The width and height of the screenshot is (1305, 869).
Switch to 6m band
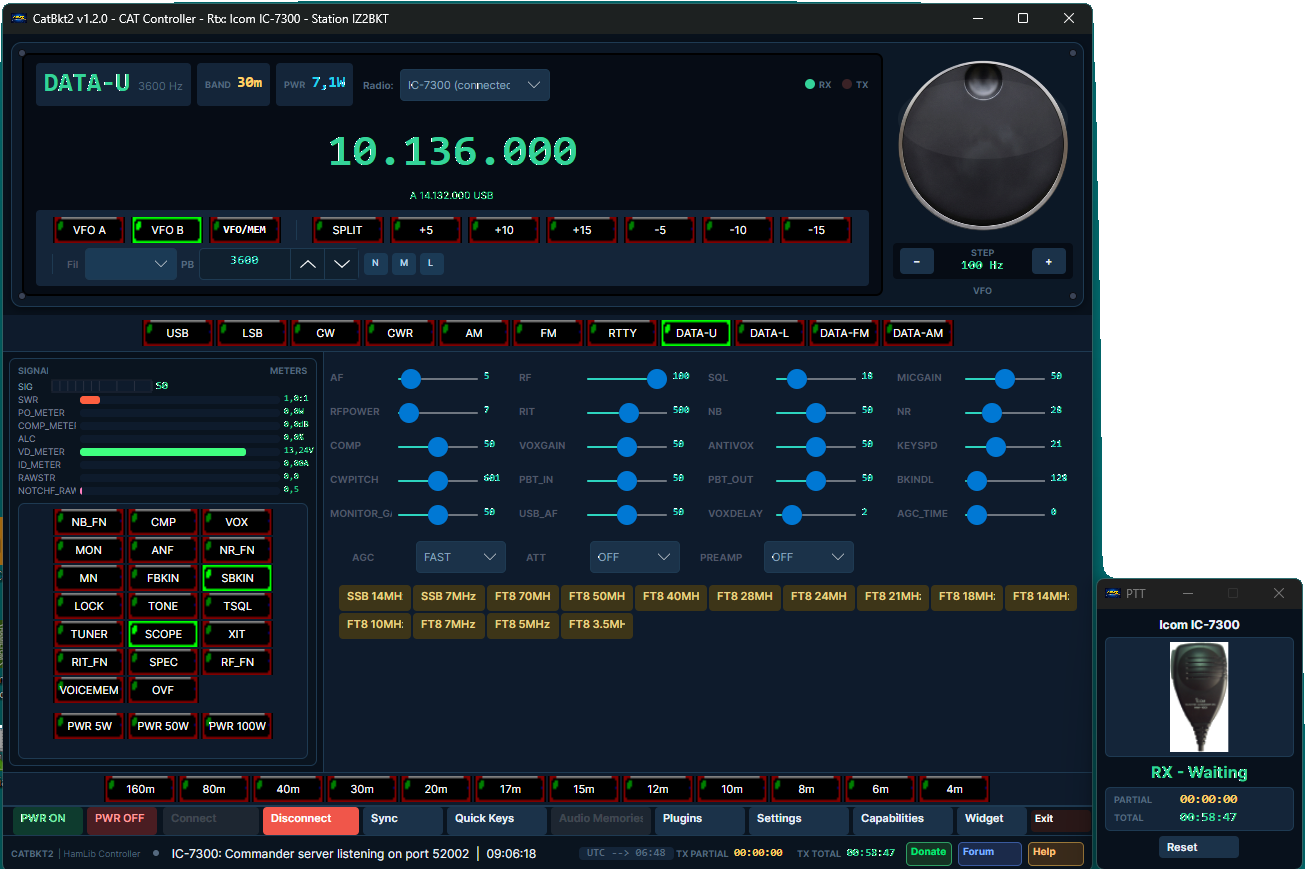(x=880, y=789)
